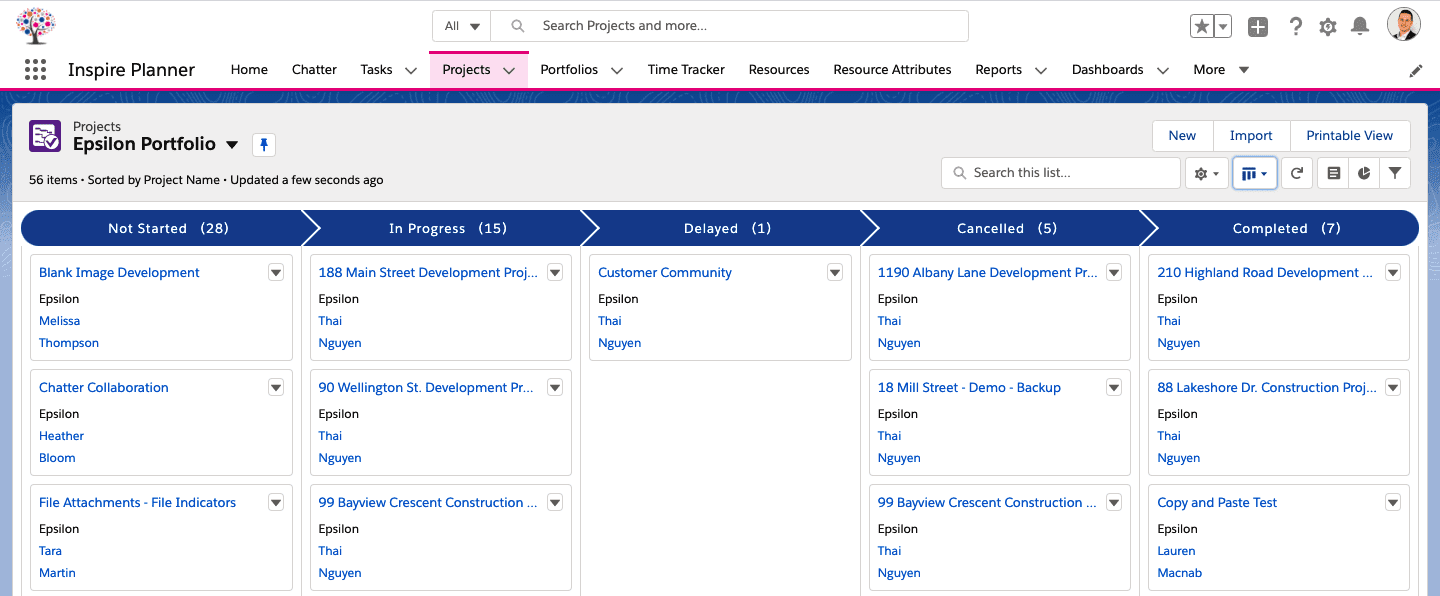The image size is (1440, 596).
Task: Open the Blank Image Development project
Action: coord(118,271)
